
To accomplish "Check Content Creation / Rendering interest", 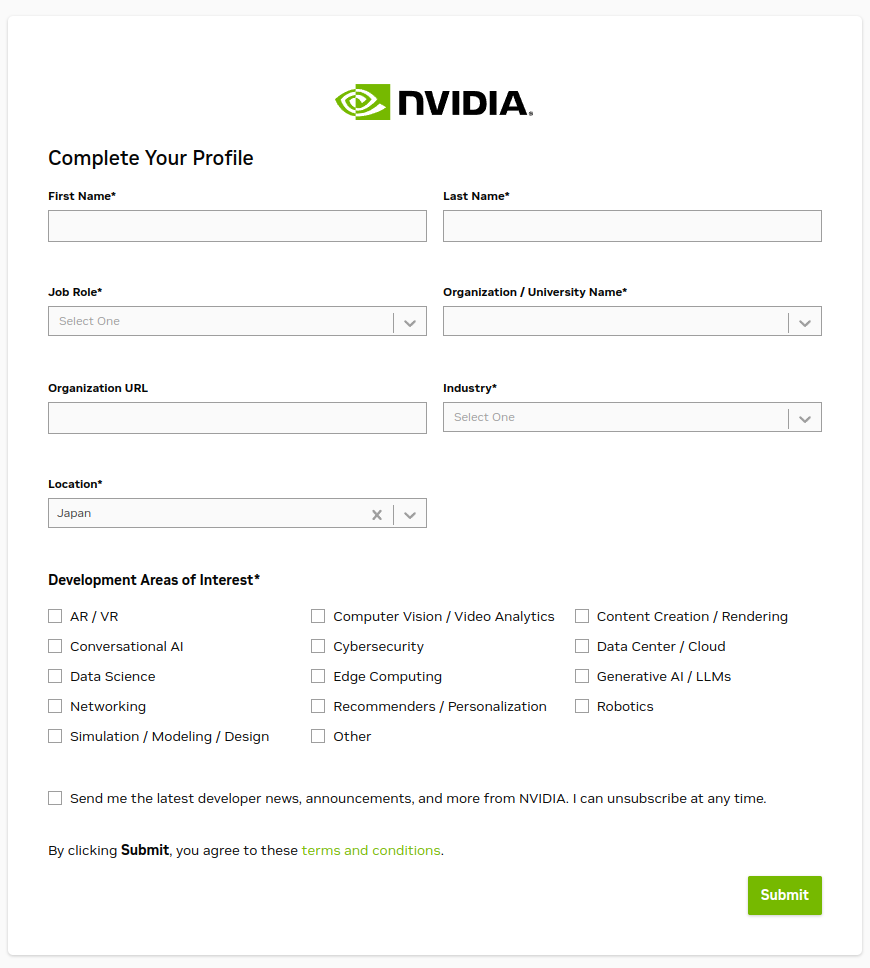I will click(582, 616).
